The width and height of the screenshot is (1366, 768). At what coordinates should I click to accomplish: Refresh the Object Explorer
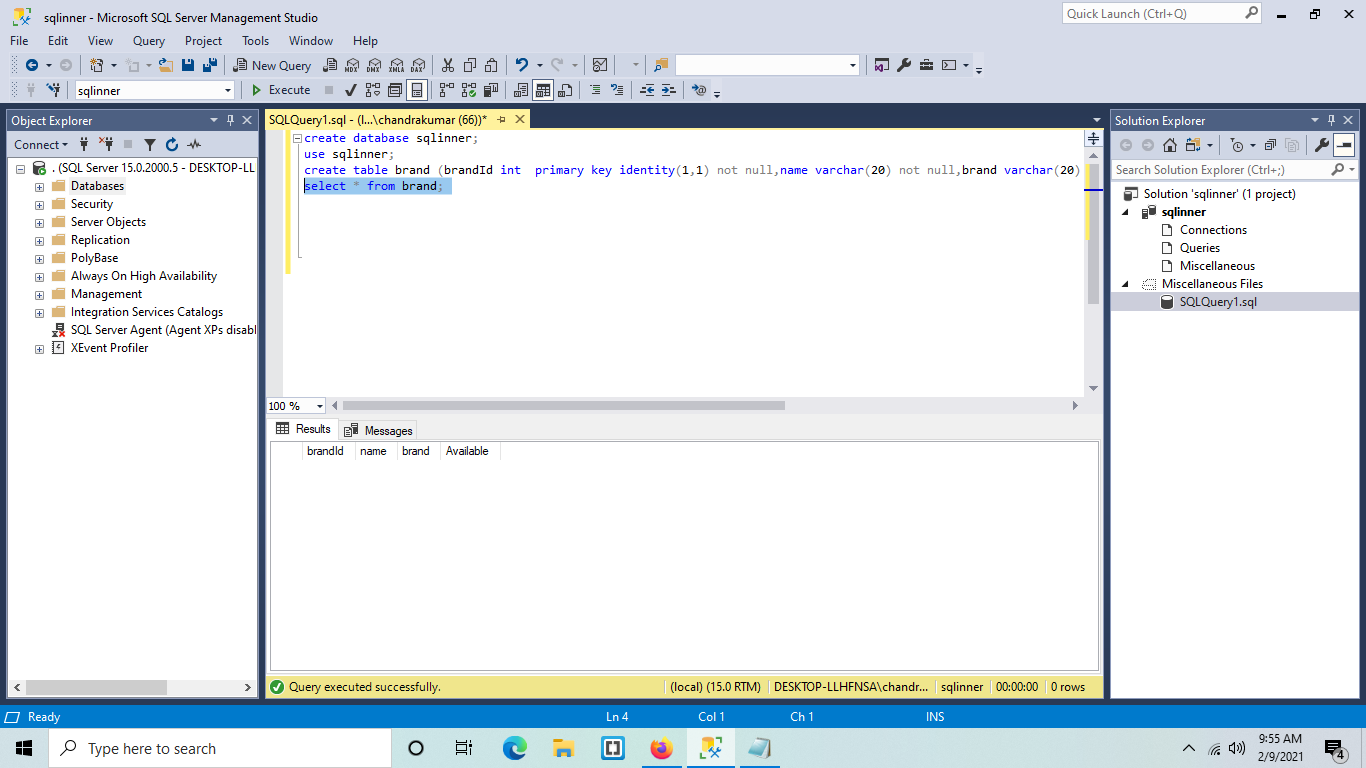coord(171,145)
